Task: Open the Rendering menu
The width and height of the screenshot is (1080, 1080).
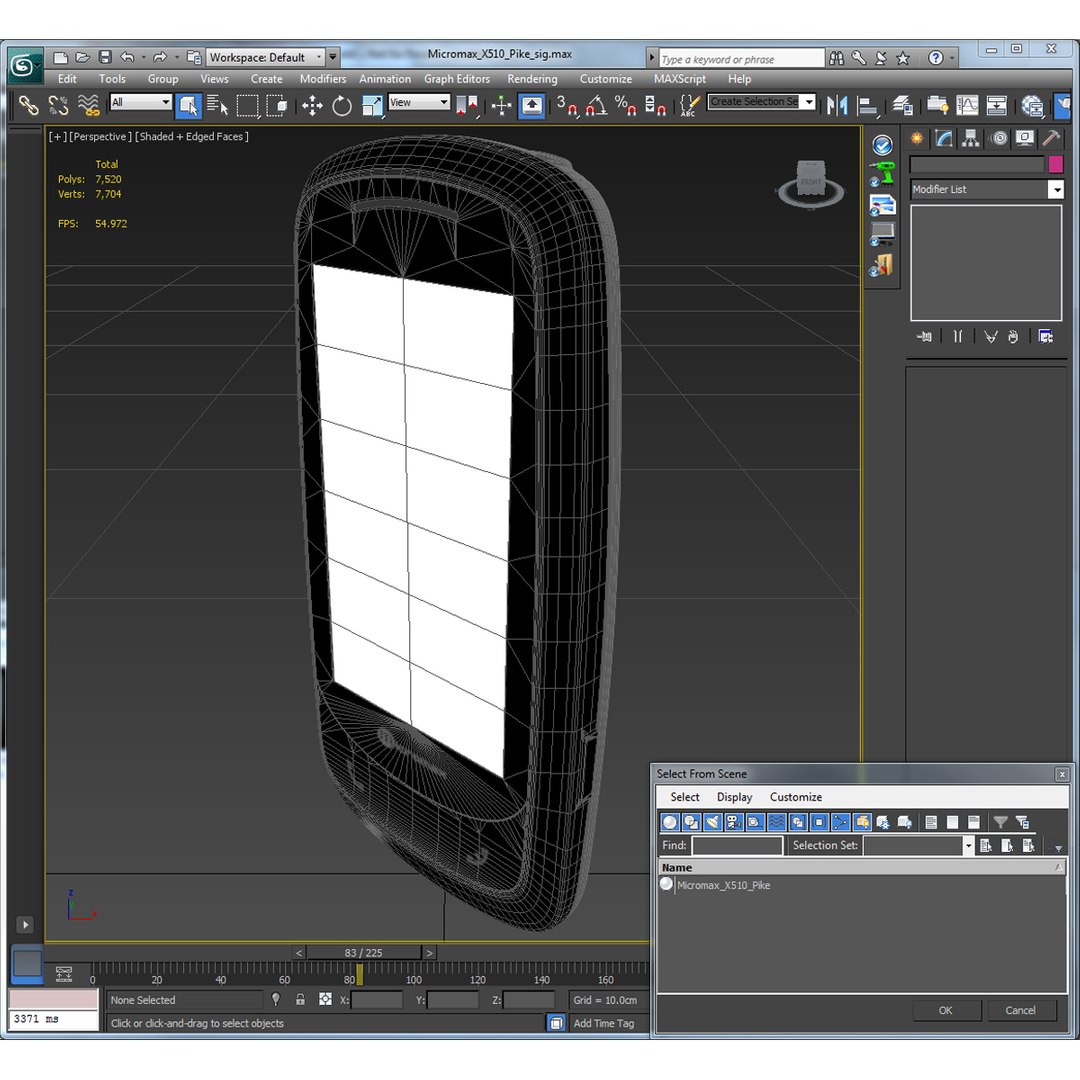Action: 532,79
